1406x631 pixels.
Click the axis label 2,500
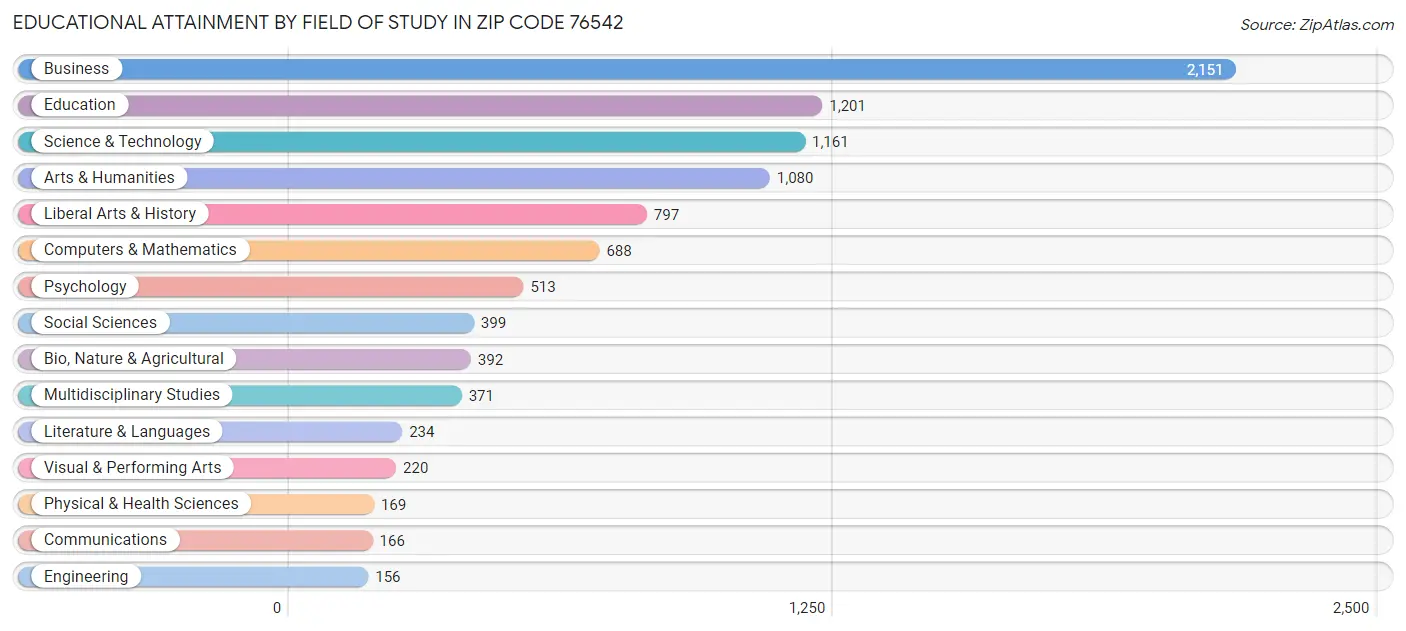click(x=1351, y=608)
